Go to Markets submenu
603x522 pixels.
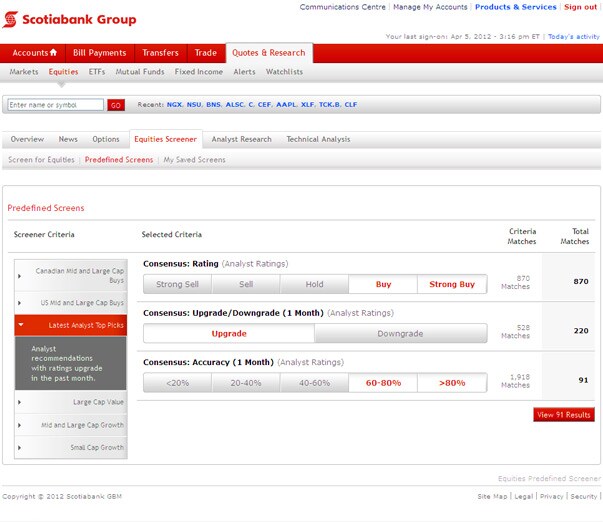point(24,72)
